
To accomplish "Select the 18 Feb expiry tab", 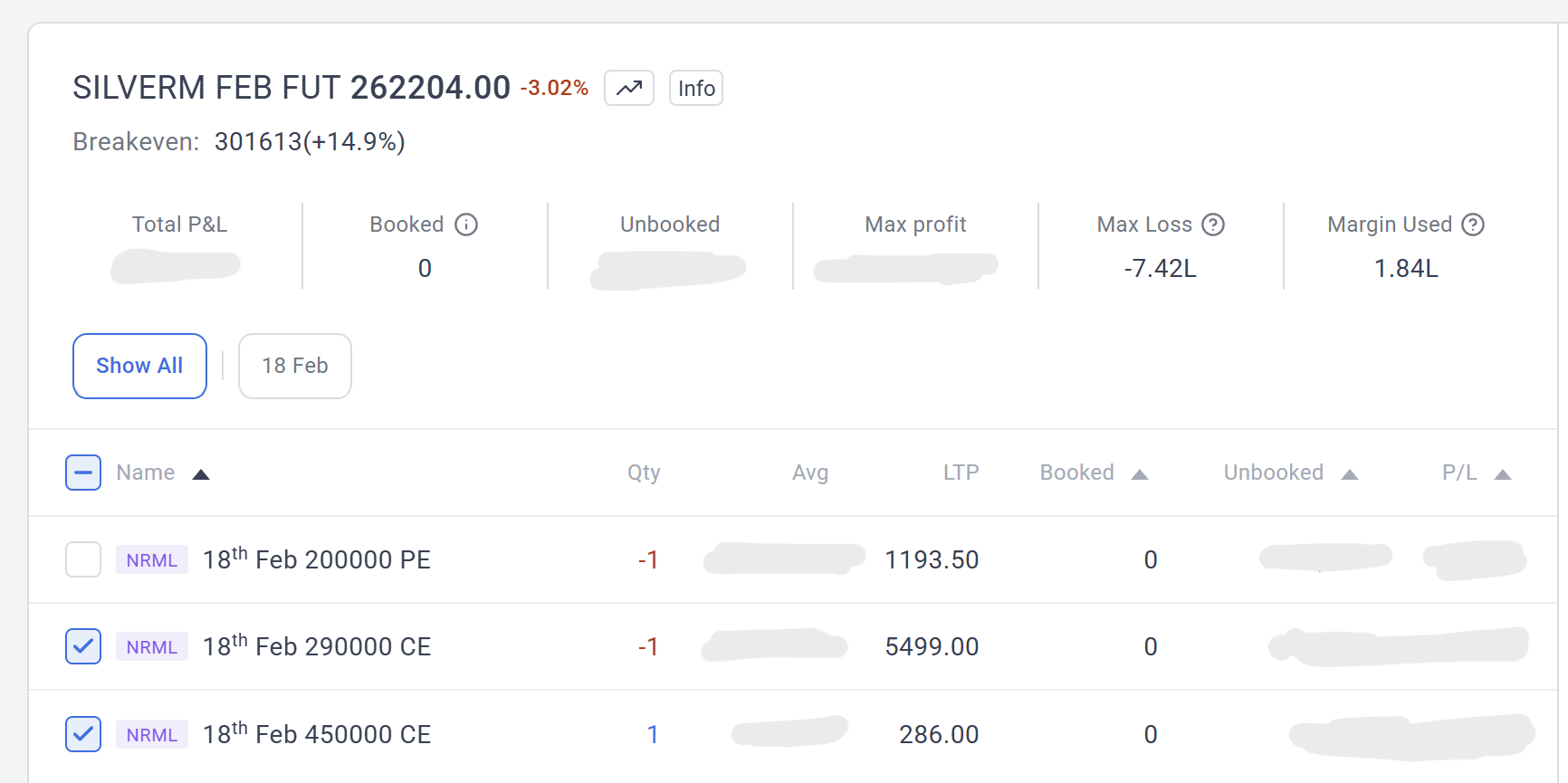I will pos(294,366).
